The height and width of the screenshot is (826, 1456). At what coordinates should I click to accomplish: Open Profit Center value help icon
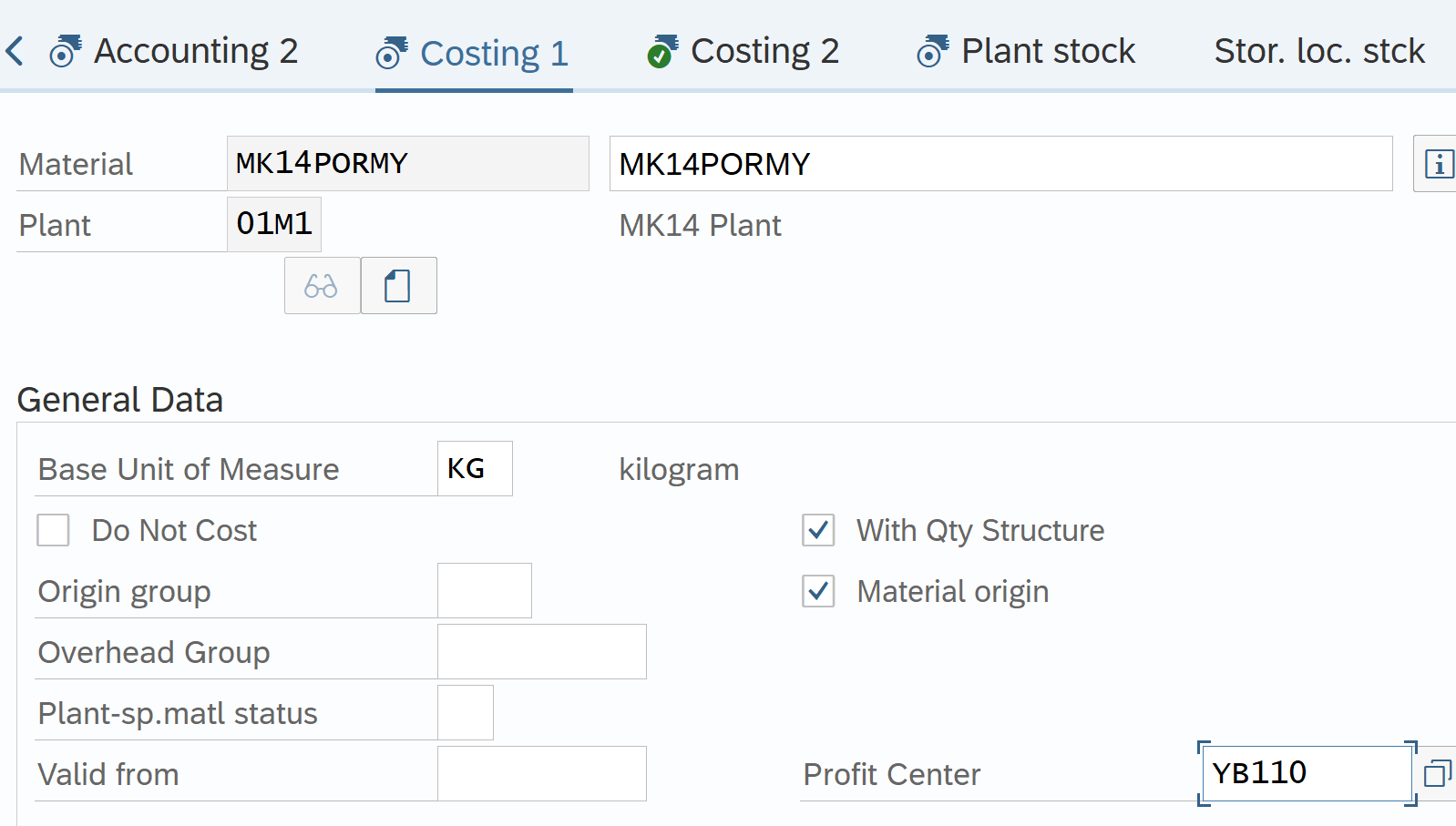point(1437,773)
